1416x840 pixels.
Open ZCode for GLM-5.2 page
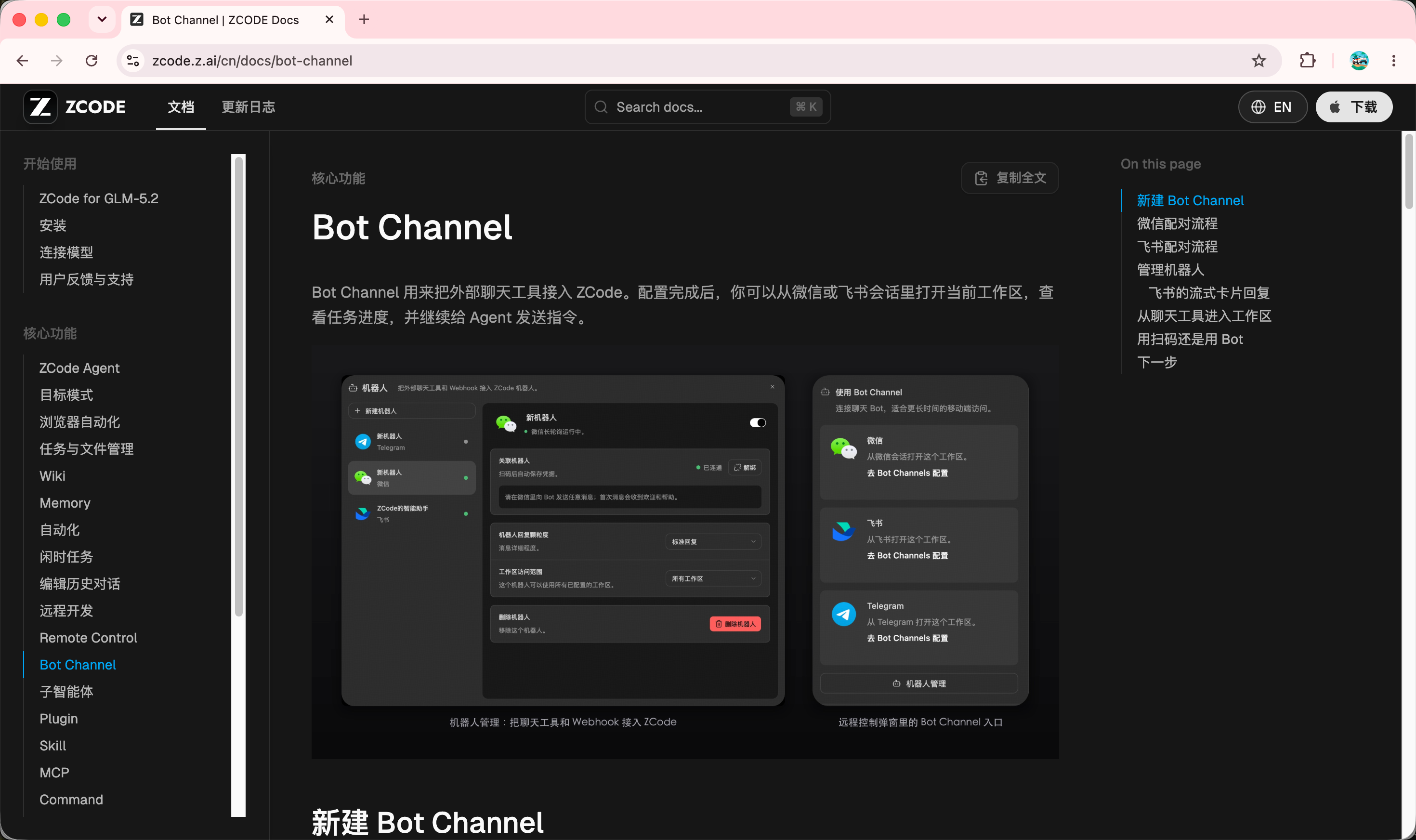click(99, 198)
